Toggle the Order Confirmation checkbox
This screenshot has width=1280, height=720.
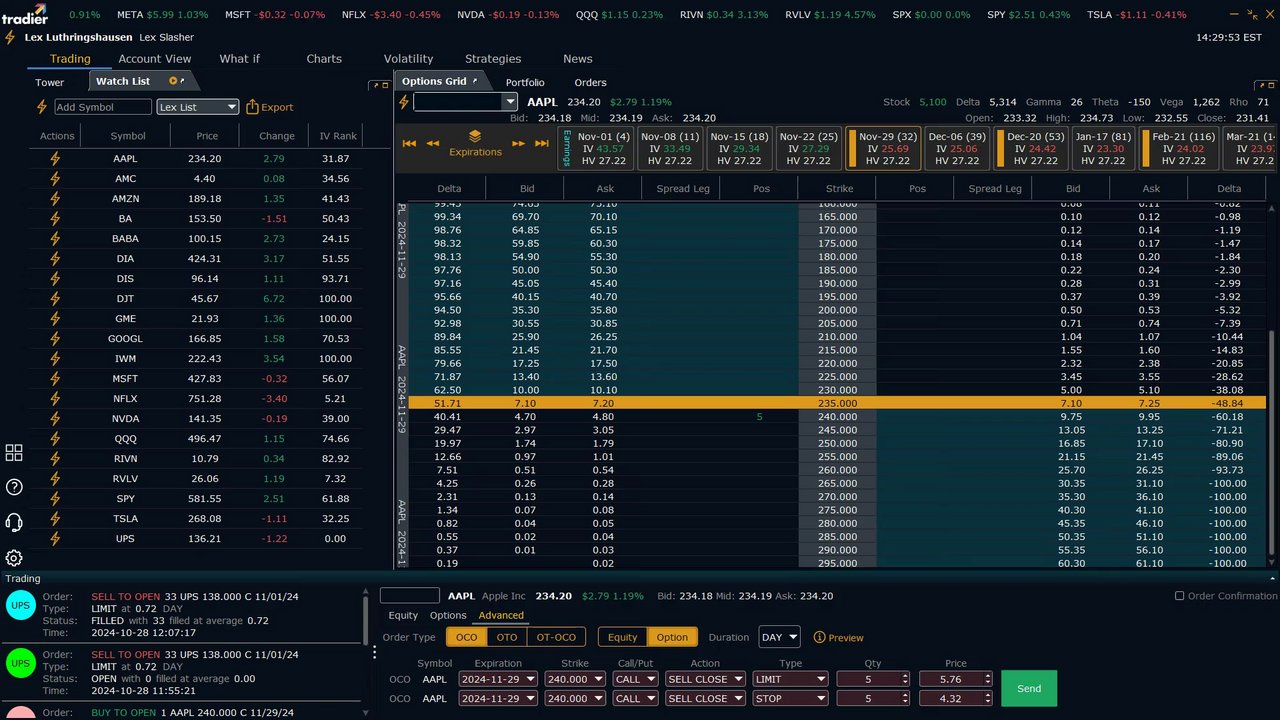(1179, 596)
